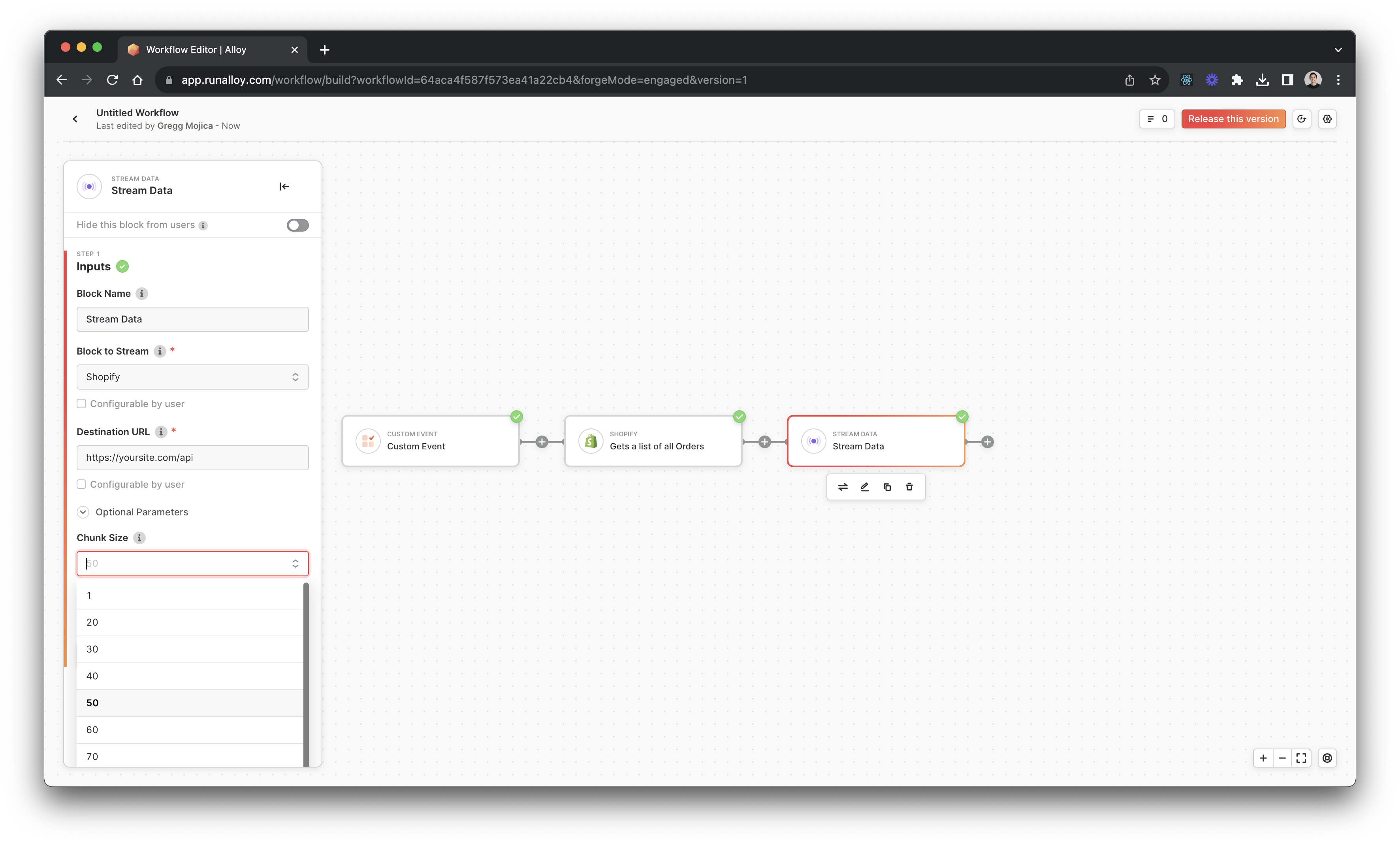Collapse the Optional Parameters section
This screenshot has width=1400, height=845.
pos(83,512)
